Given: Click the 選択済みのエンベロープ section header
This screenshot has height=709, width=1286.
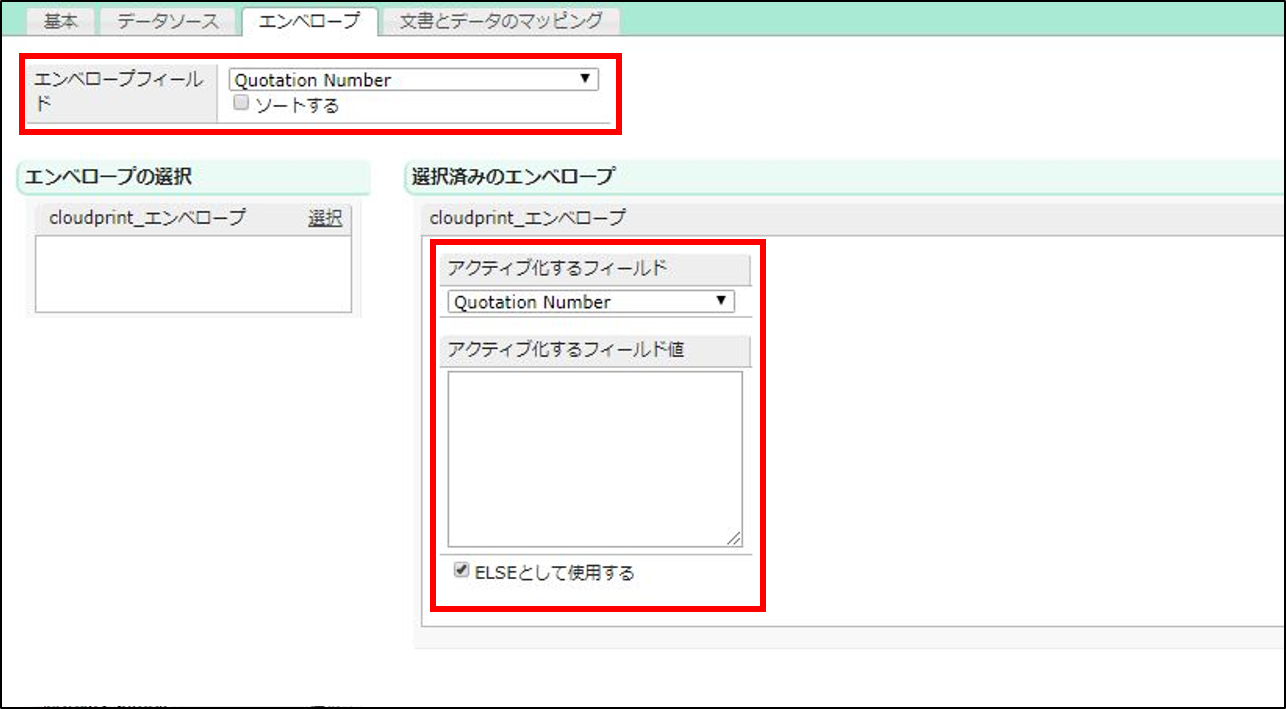Looking at the screenshot, I should (x=513, y=177).
